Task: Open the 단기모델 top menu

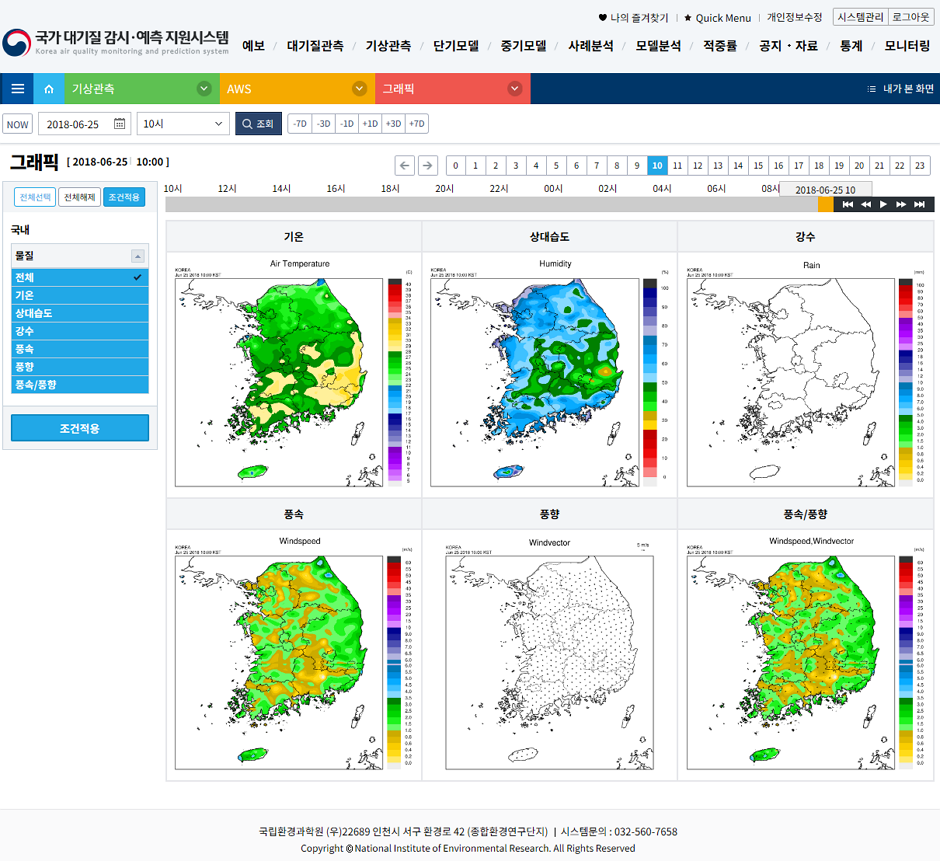Action: point(456,46)
